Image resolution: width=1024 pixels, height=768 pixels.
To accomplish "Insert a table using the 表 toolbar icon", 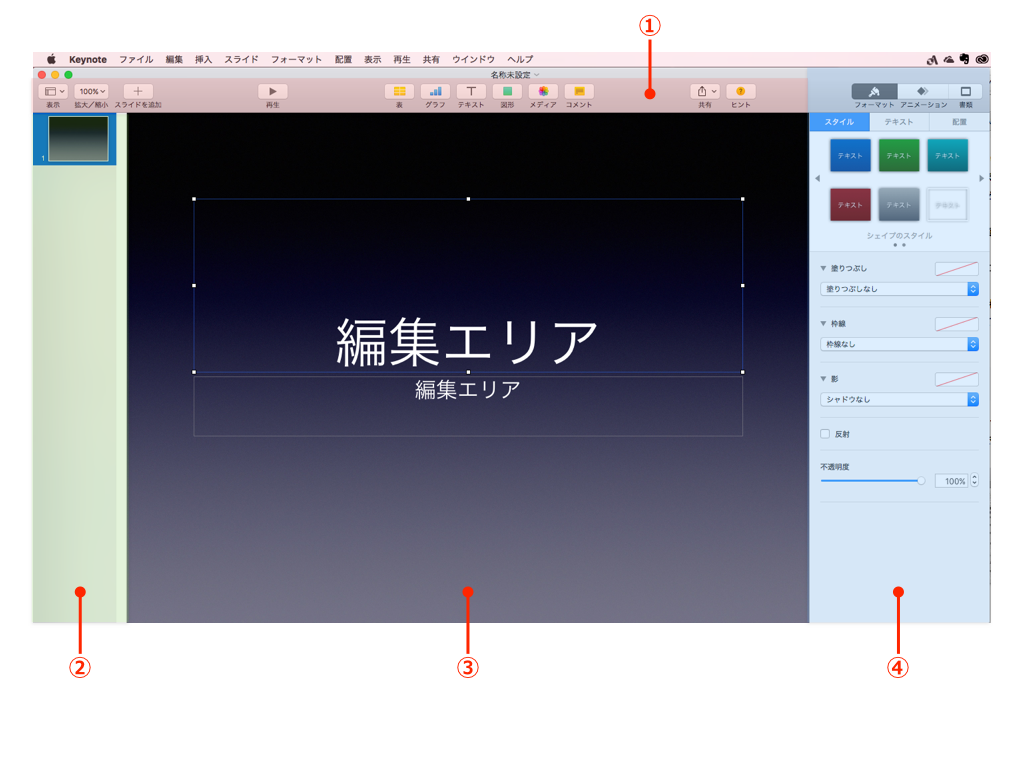I will [x=399, y=91].
